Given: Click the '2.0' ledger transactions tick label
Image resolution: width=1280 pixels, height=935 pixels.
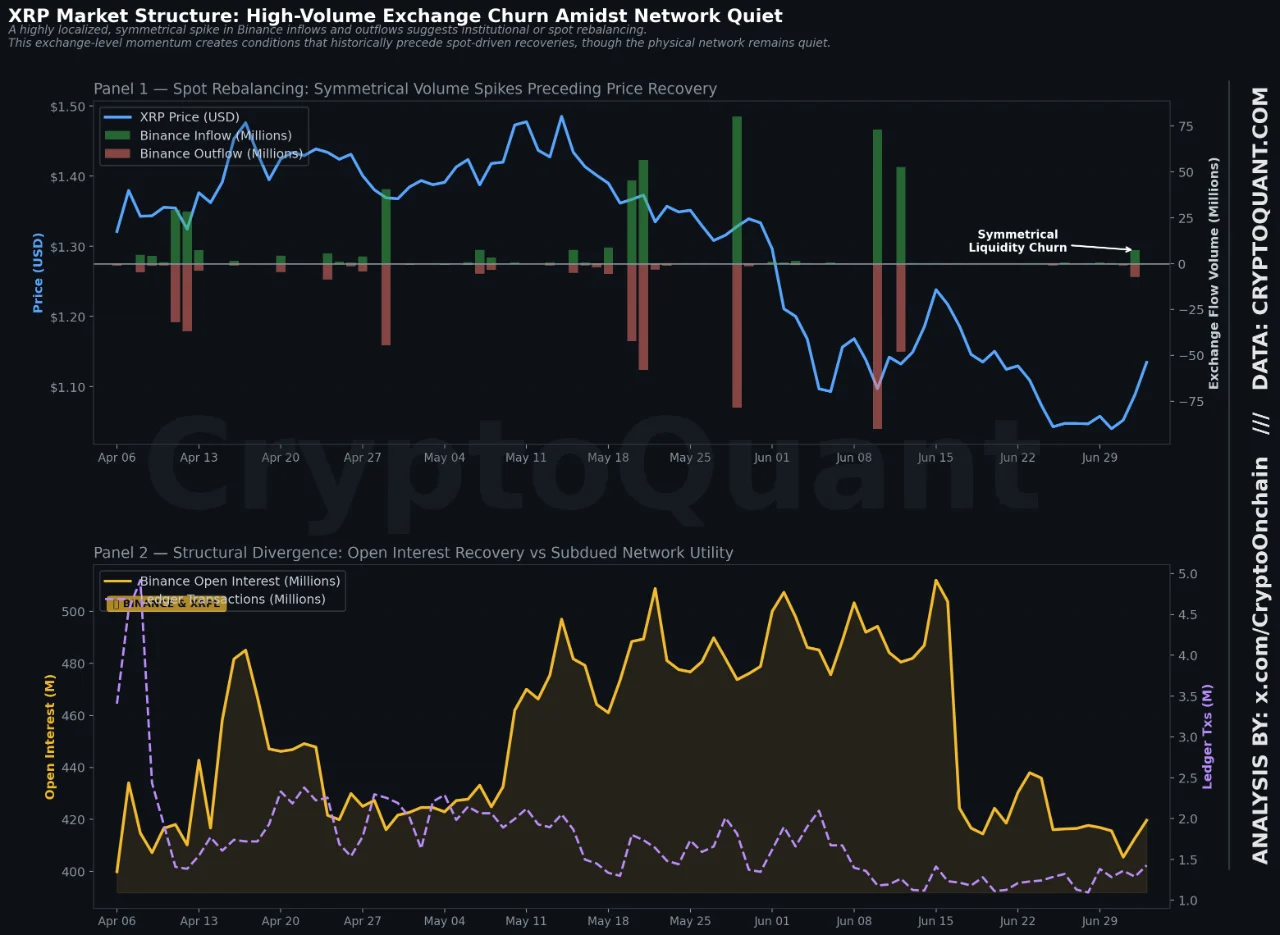Looking at the screenshot, I should point(1187,819).
